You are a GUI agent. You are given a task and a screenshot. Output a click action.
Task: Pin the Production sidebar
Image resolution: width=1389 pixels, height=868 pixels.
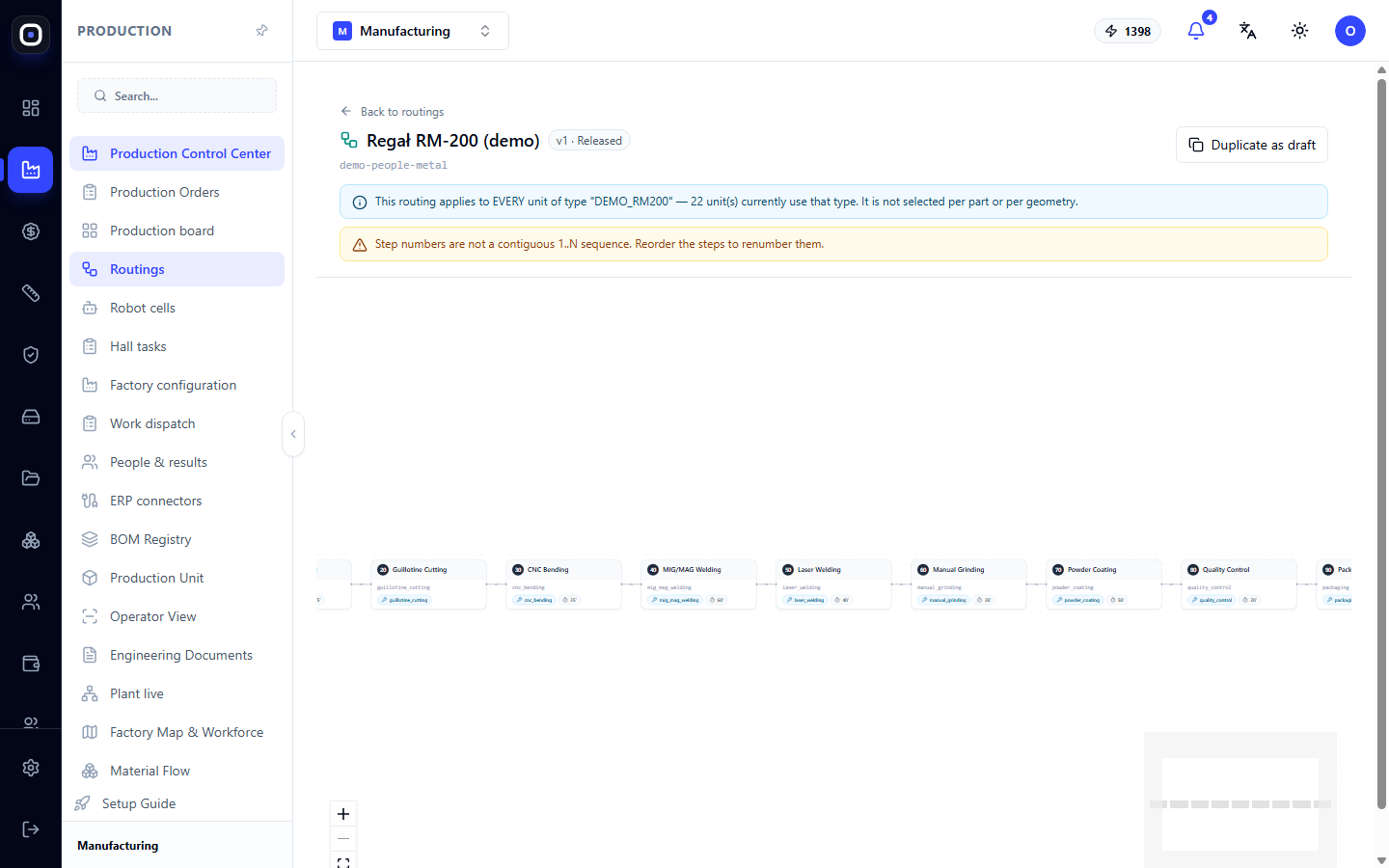coord(261,31)
